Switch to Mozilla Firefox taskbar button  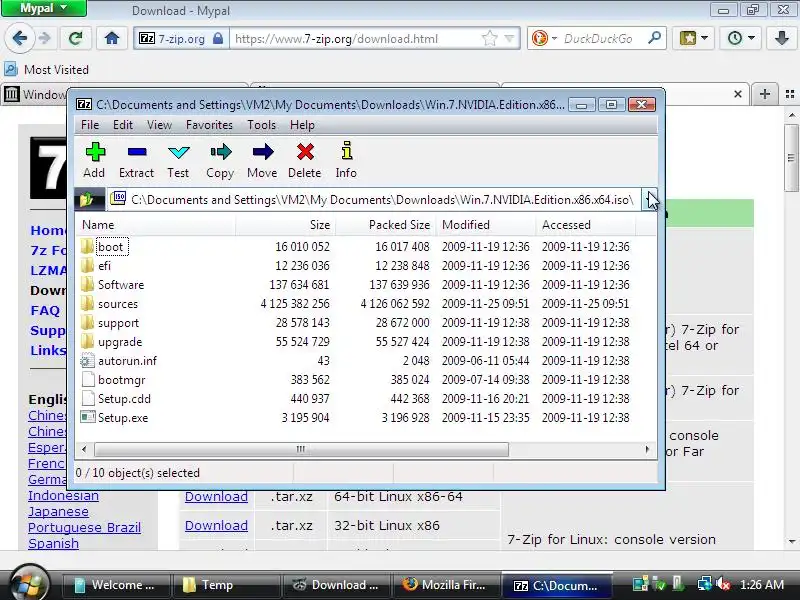(x=445, y=585)
